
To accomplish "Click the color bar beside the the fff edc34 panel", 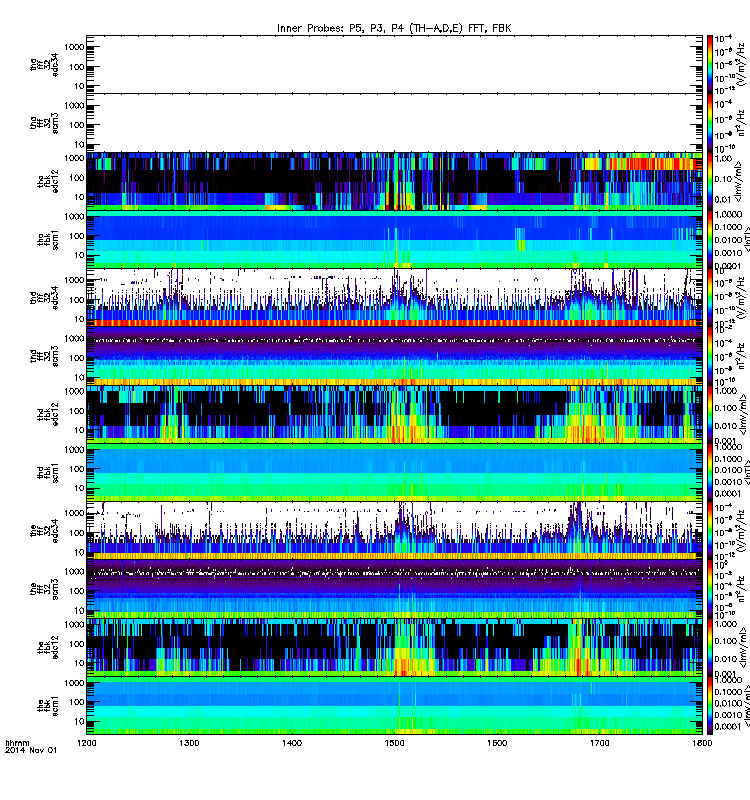I will (x=710, y=530).
